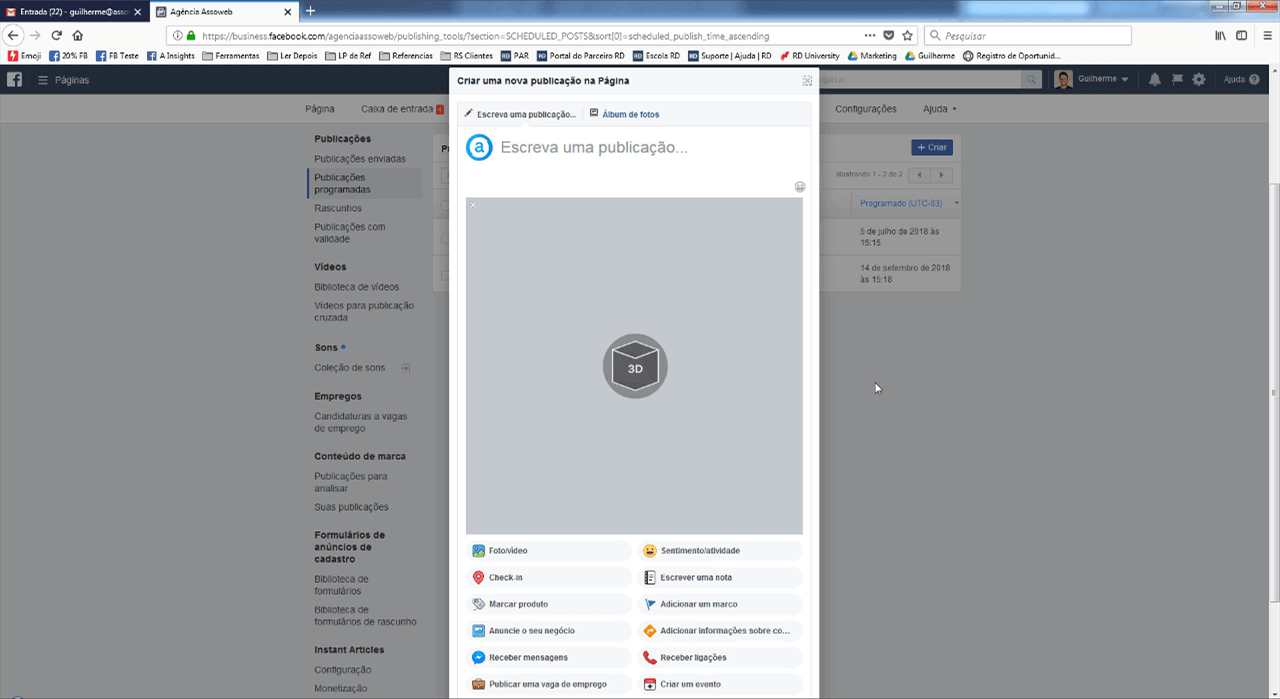Open the notifications bell

coord(1155,80)
